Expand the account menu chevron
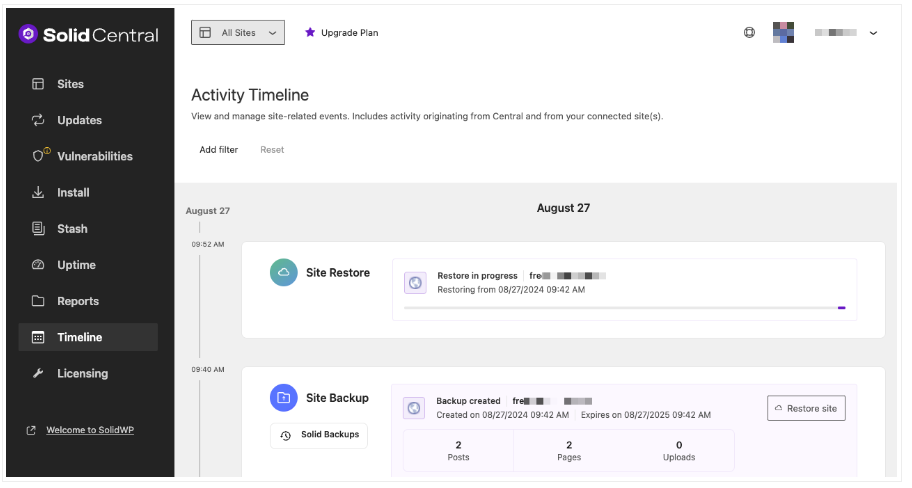 pos(873,33)
